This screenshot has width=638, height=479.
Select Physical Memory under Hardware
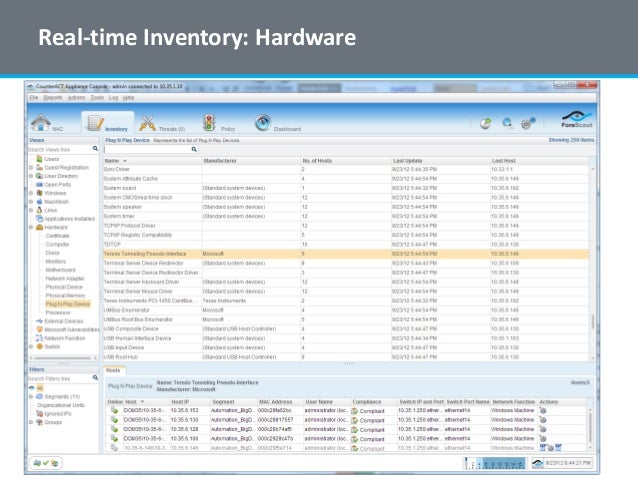65,296
